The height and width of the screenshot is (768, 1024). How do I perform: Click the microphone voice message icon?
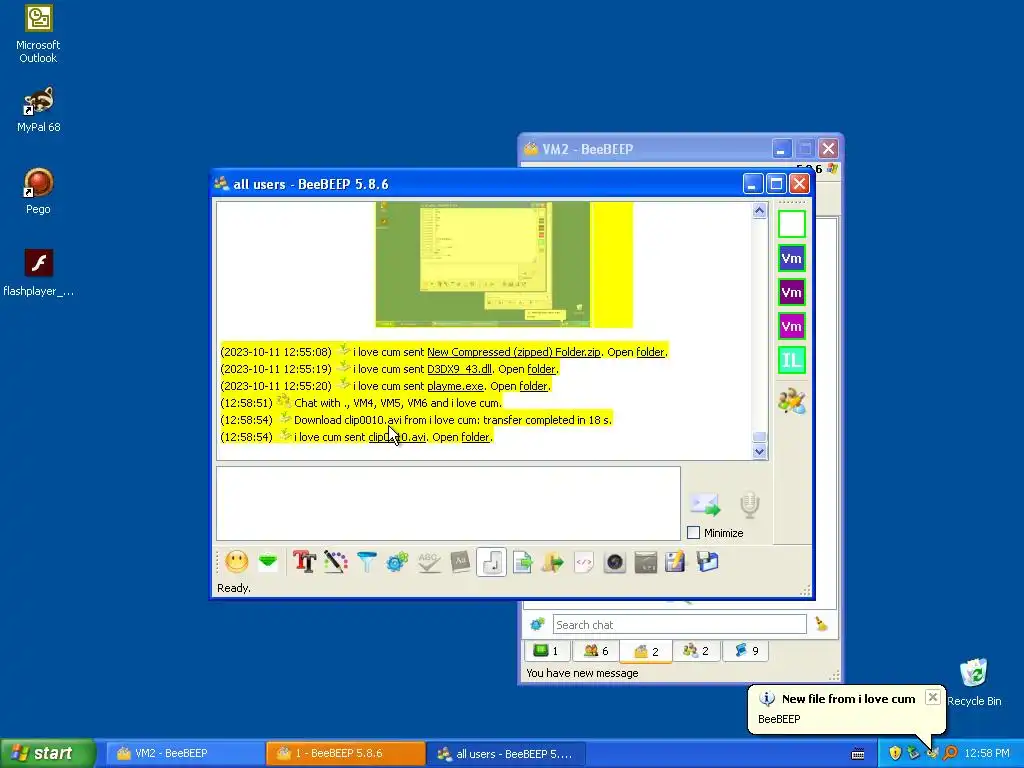(750, 505)
